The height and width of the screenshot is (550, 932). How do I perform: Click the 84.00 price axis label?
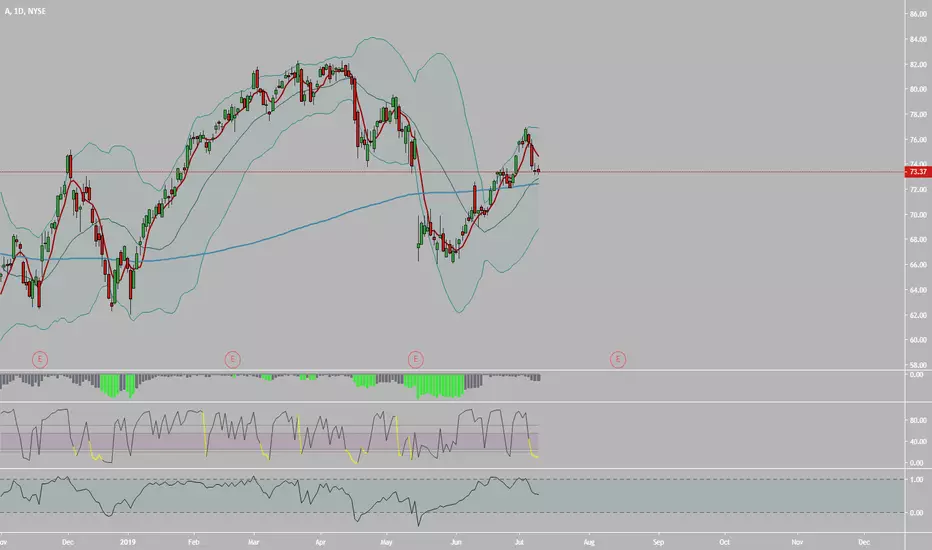[x=918, y=39]
